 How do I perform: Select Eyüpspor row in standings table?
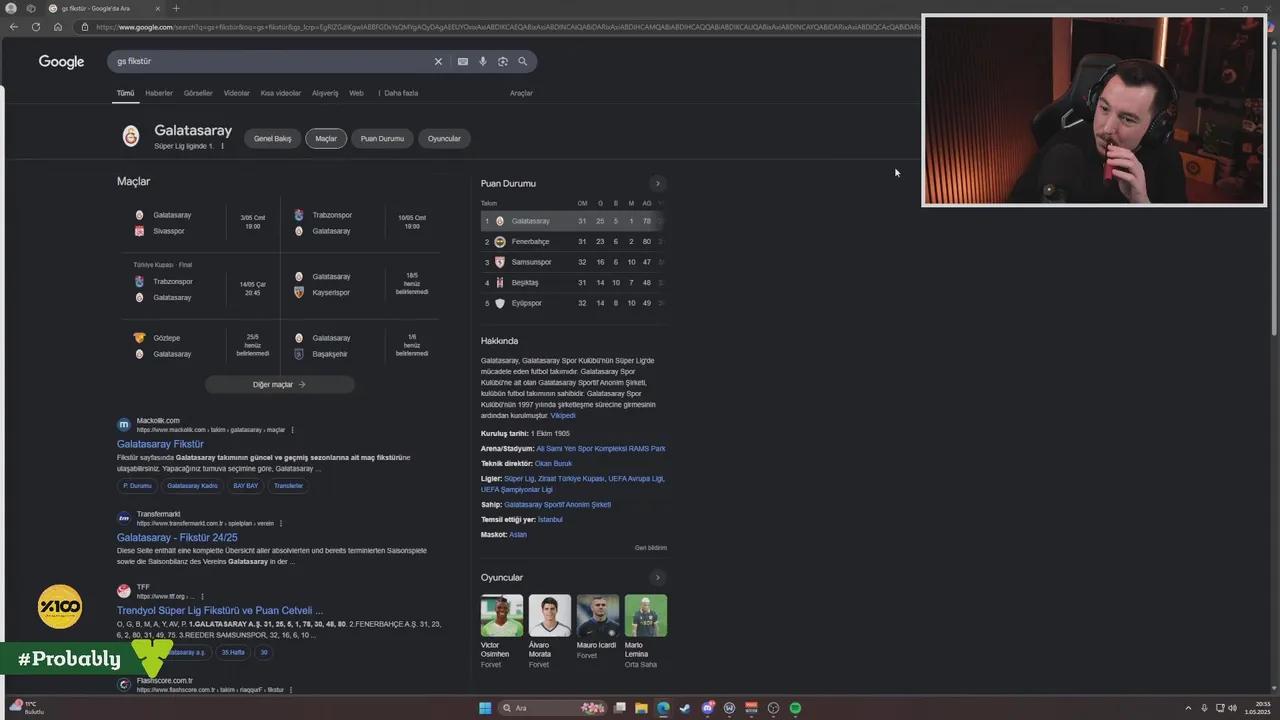[x=573, y=303]
